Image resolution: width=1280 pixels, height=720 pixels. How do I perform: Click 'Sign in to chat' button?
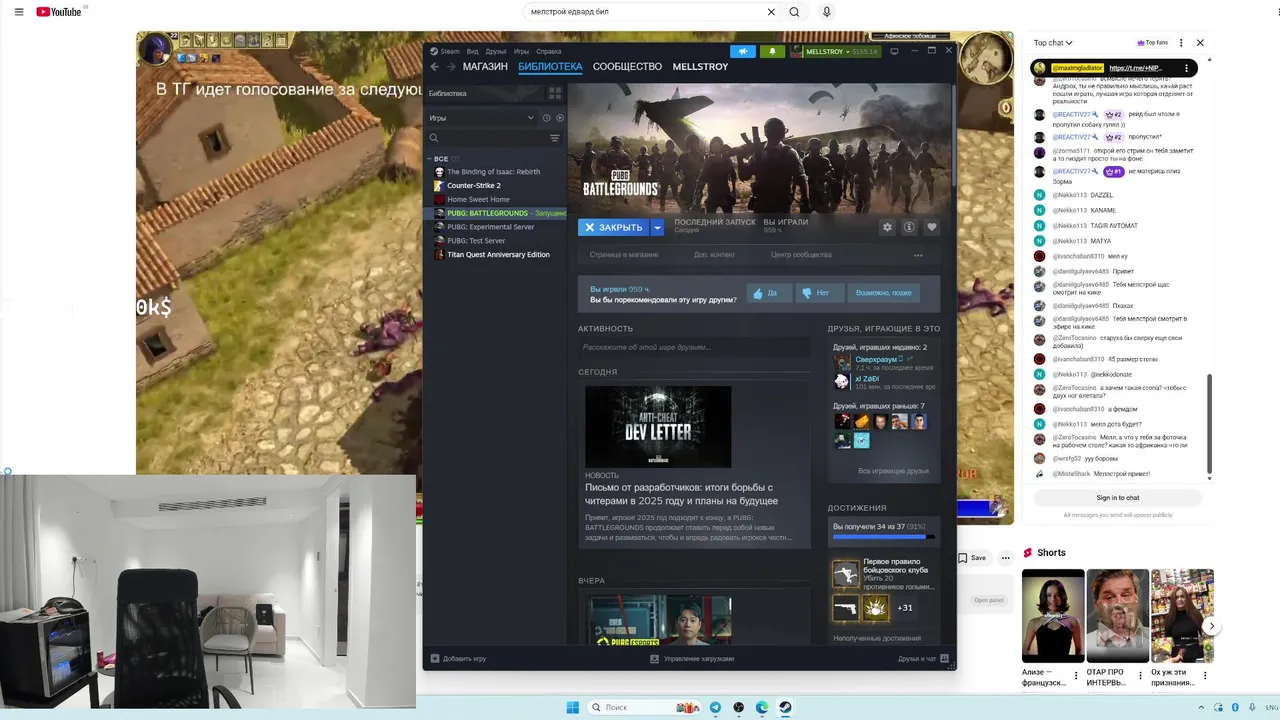tap(1118, 497)
